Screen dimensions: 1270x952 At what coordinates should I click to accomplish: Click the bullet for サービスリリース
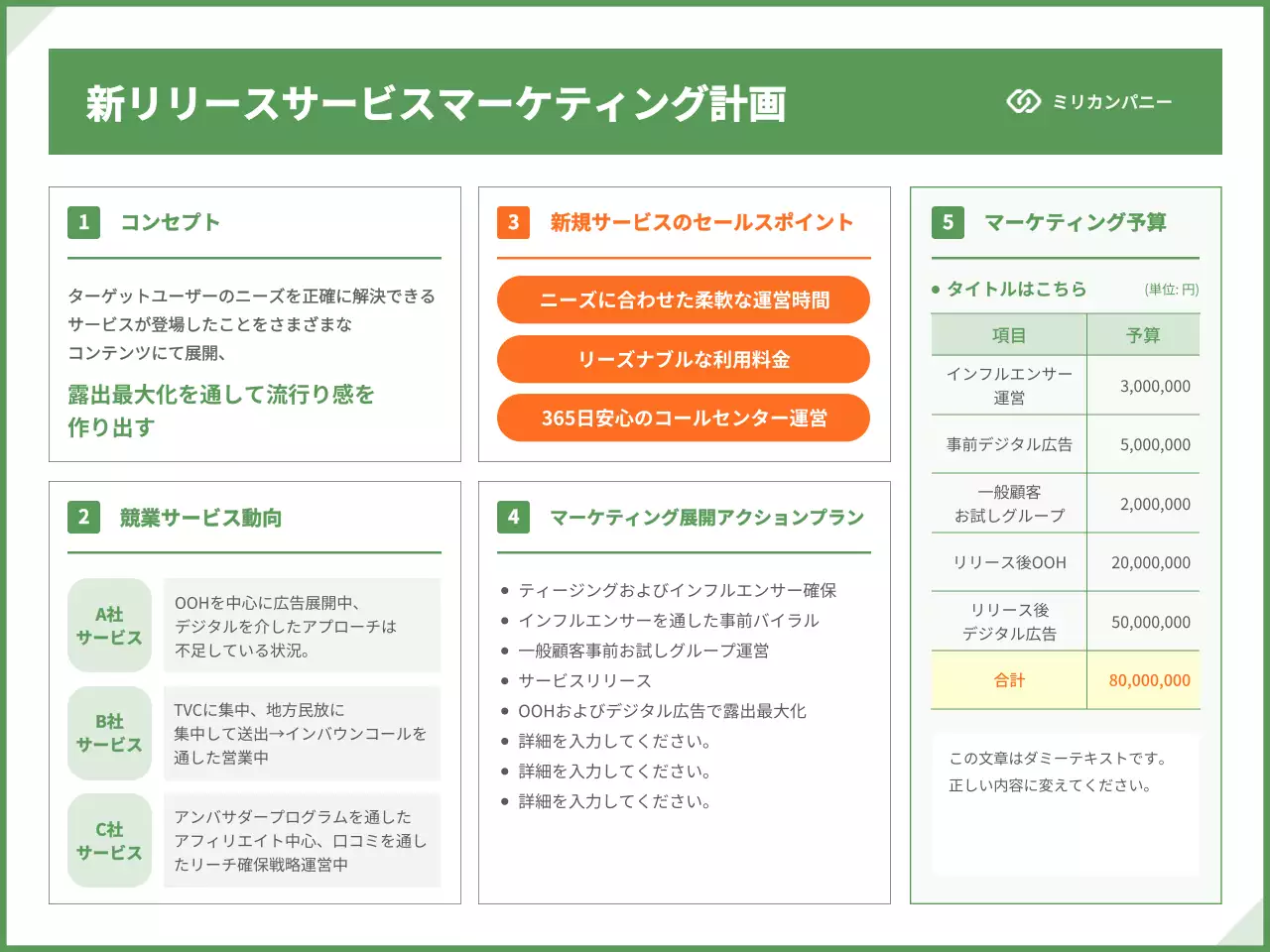507,681
